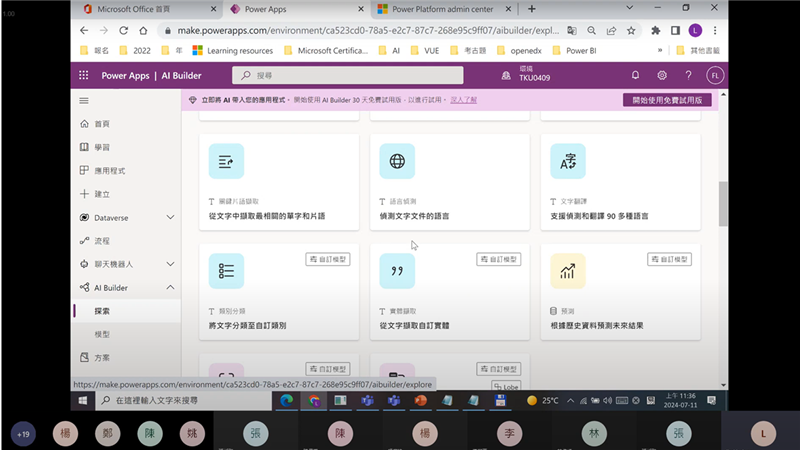Image resolution: width=800 pixels, height=450 pixels.
Task: Click the 深入了解 link in banner
Action: (x=463, y=100)
